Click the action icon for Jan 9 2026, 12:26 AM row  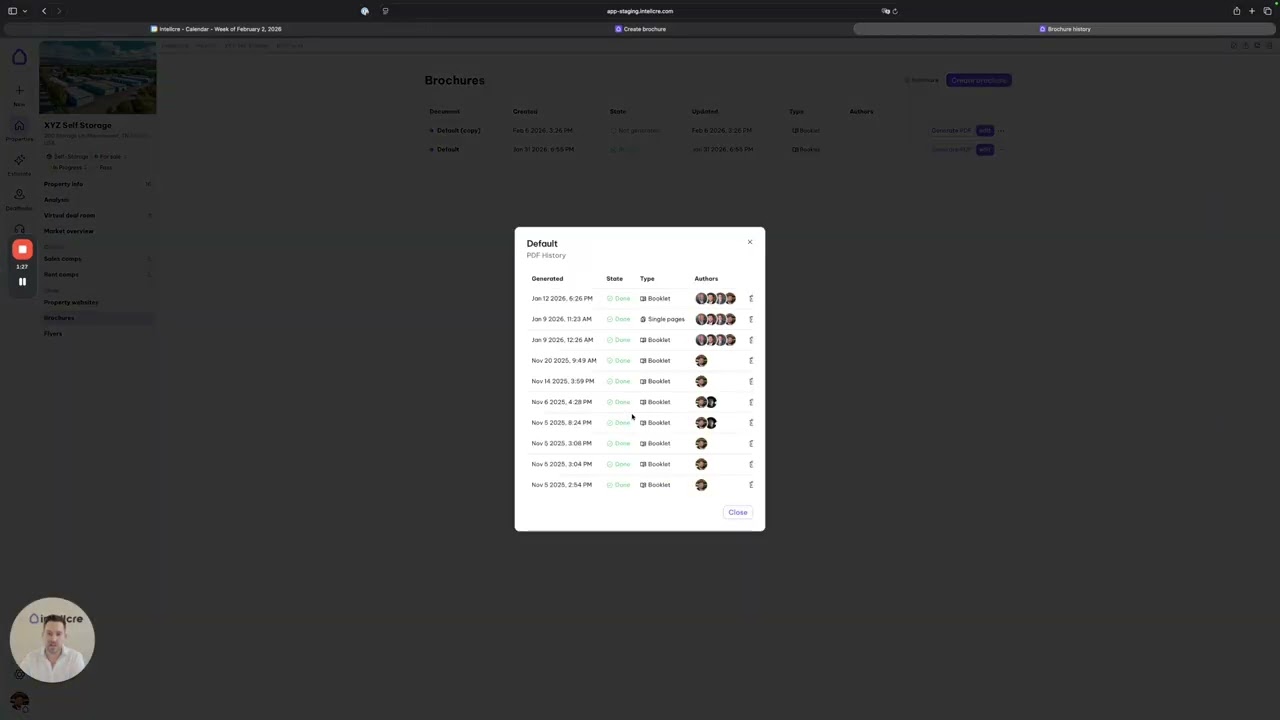click(x=751, y=340)
